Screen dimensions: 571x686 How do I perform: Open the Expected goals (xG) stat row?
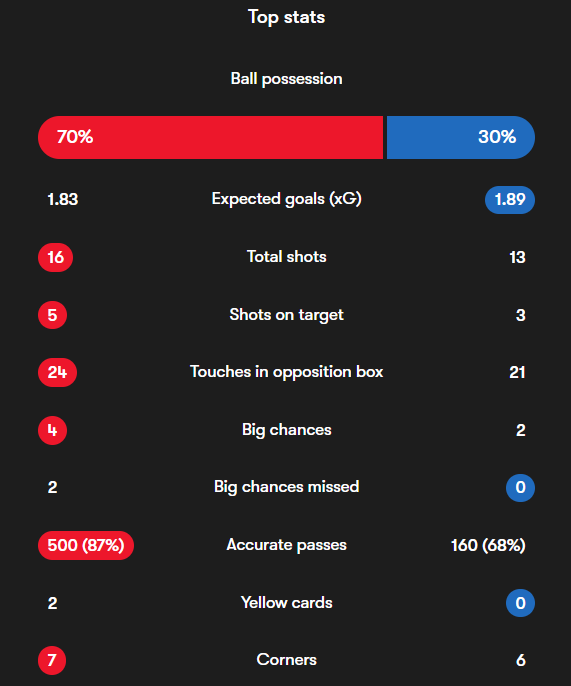pyautogui.click(x=287, y=200)
